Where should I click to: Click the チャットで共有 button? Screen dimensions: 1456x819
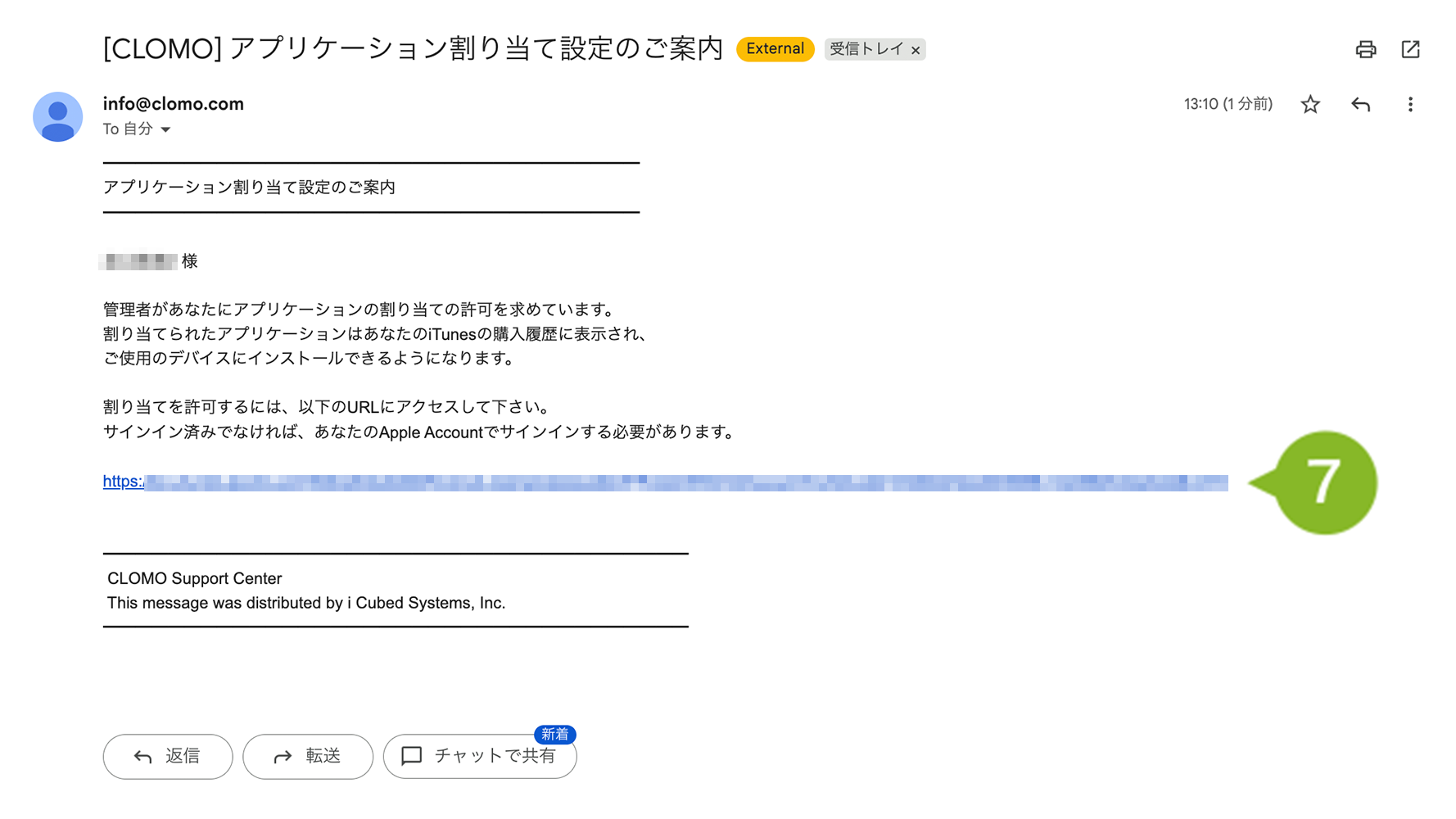click(x=479, y=756)
